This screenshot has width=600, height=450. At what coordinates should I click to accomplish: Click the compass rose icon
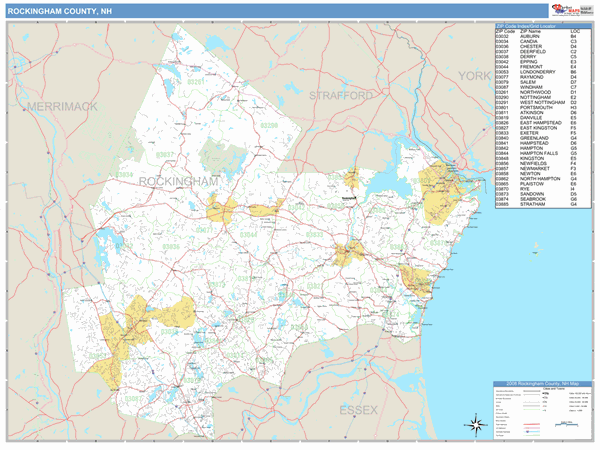click(478, 424)
